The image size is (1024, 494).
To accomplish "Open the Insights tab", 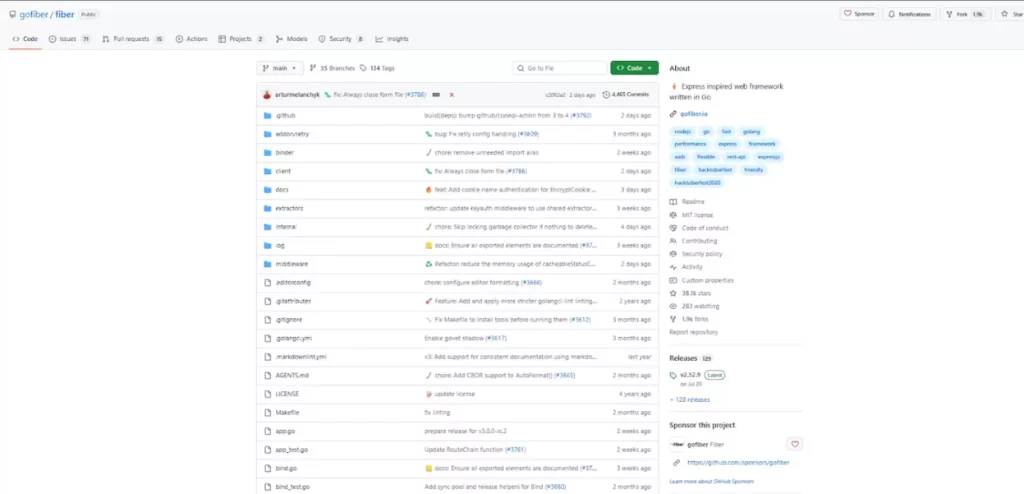I will 392,39.
